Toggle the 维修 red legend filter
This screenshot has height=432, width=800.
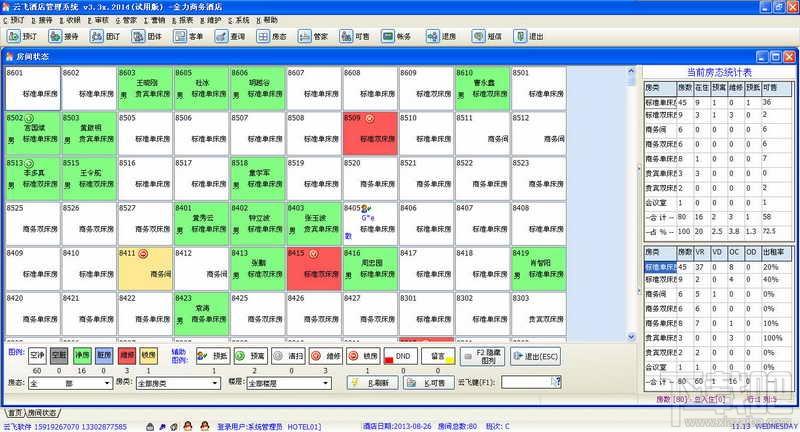(127, 355)
